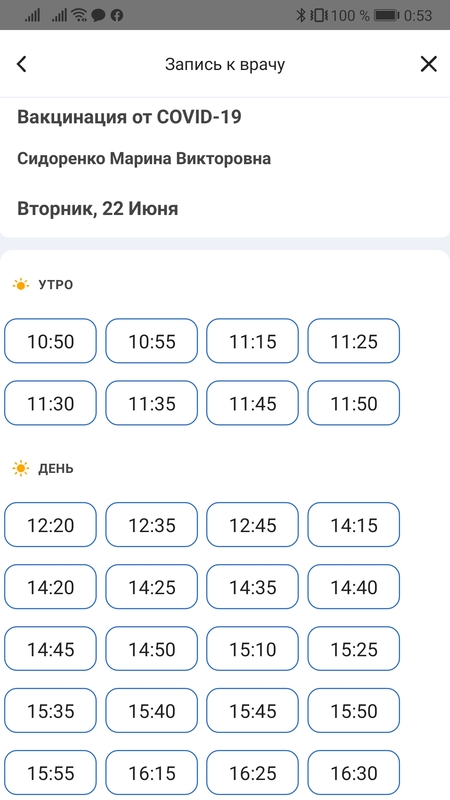The width and height of the screenshot is (450, 800).
Task: Tap doctor name Сидоренко Марина Викторовна
Action: 144,159
